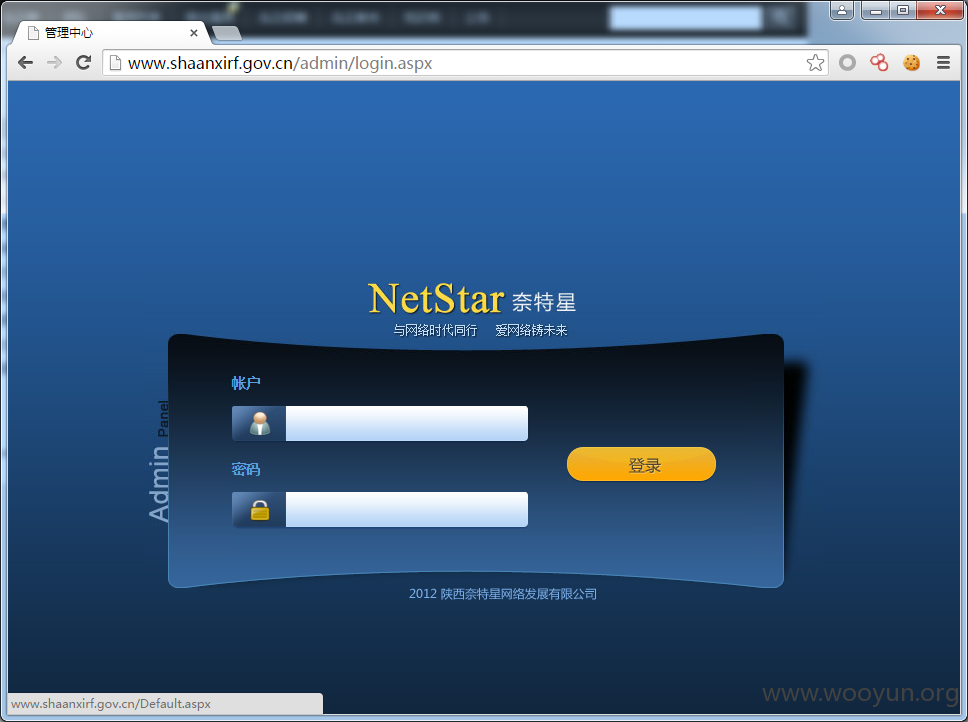Maximize the browser window
The width and height of the screenshot is (968, 722).
click(903, 10)
